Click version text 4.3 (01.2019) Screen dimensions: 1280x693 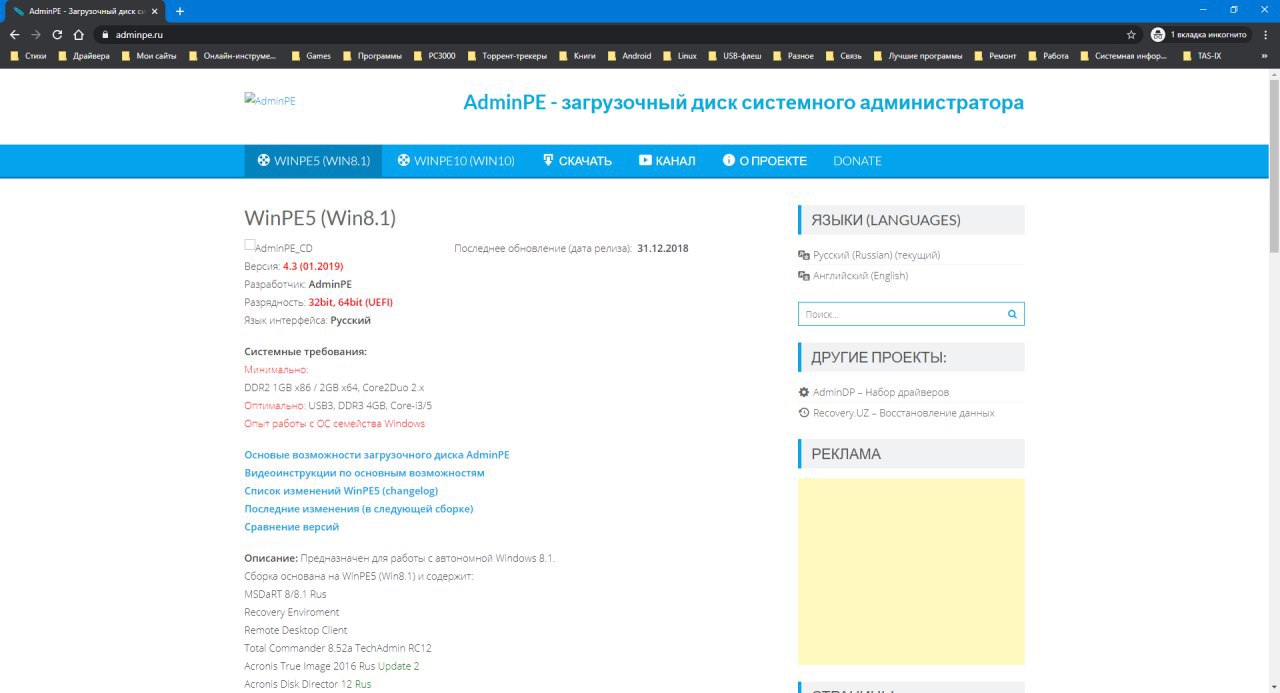click(313, 266)
